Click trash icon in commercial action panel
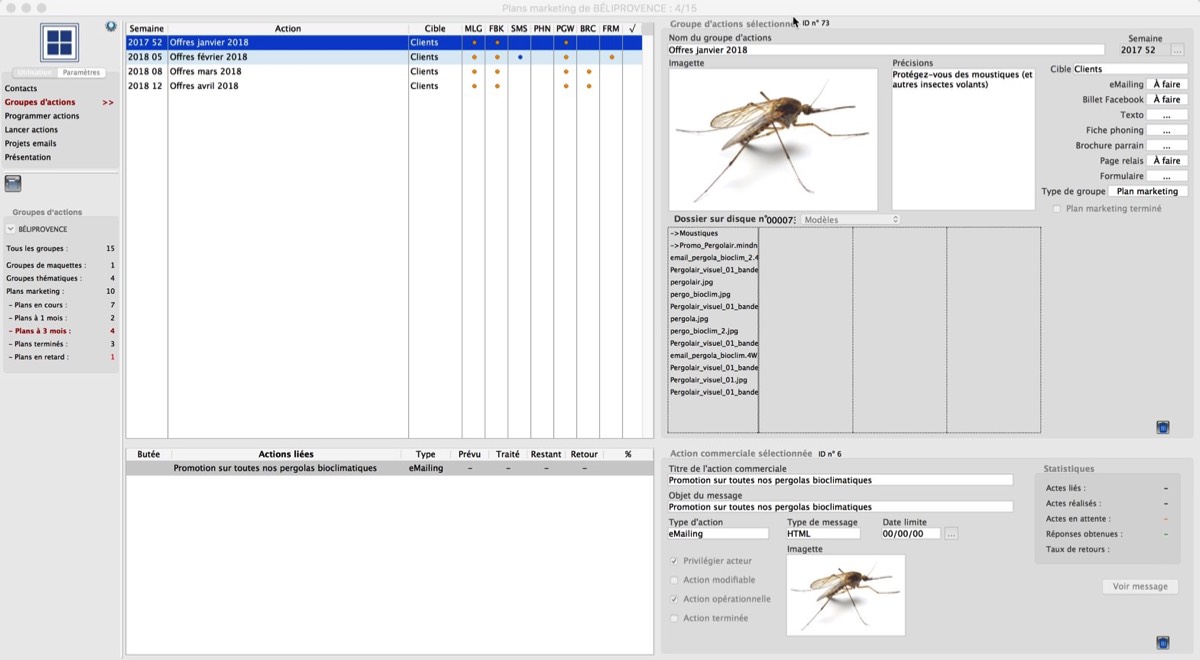This screenshot has width=1200, height=660. (x=1163, y=642)
